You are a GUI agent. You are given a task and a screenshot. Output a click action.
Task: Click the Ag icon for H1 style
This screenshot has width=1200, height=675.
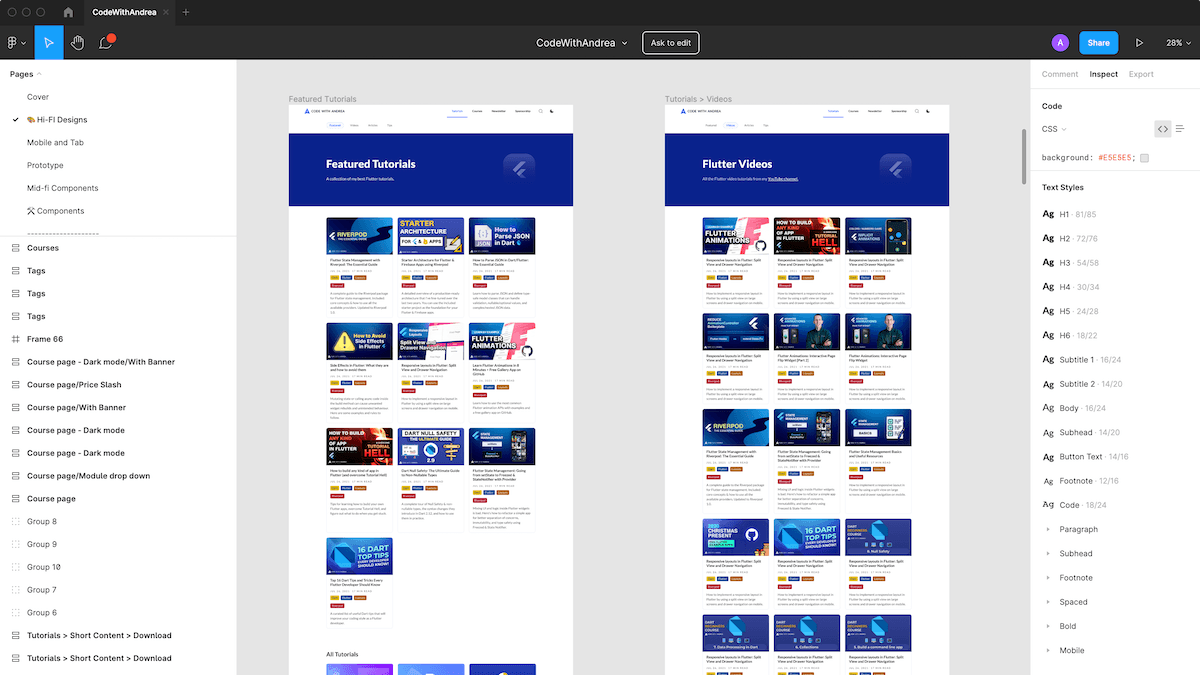point(1048,214)
